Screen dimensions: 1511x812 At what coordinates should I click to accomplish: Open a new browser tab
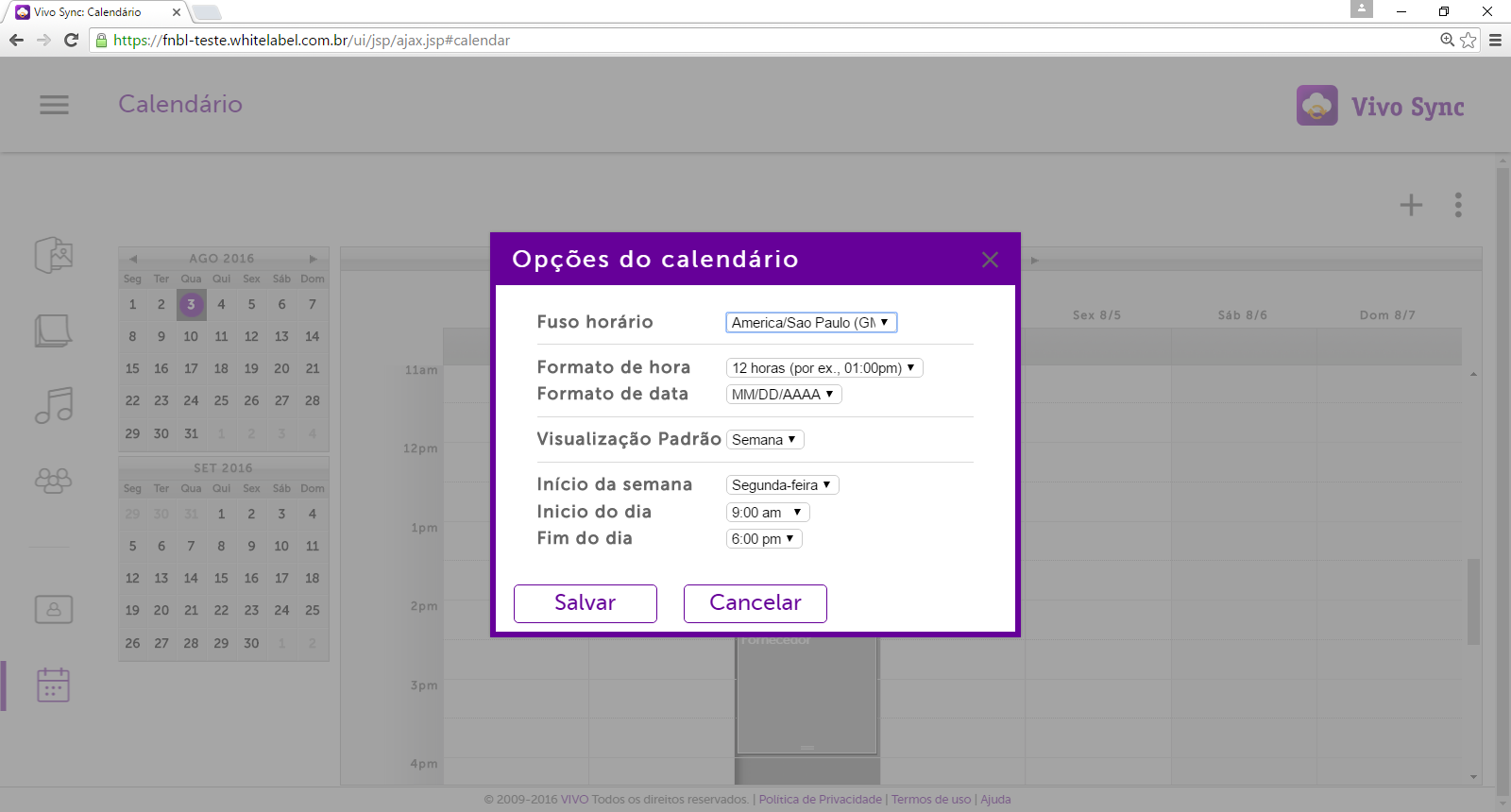pyautogui.click(x=207, y=12)
